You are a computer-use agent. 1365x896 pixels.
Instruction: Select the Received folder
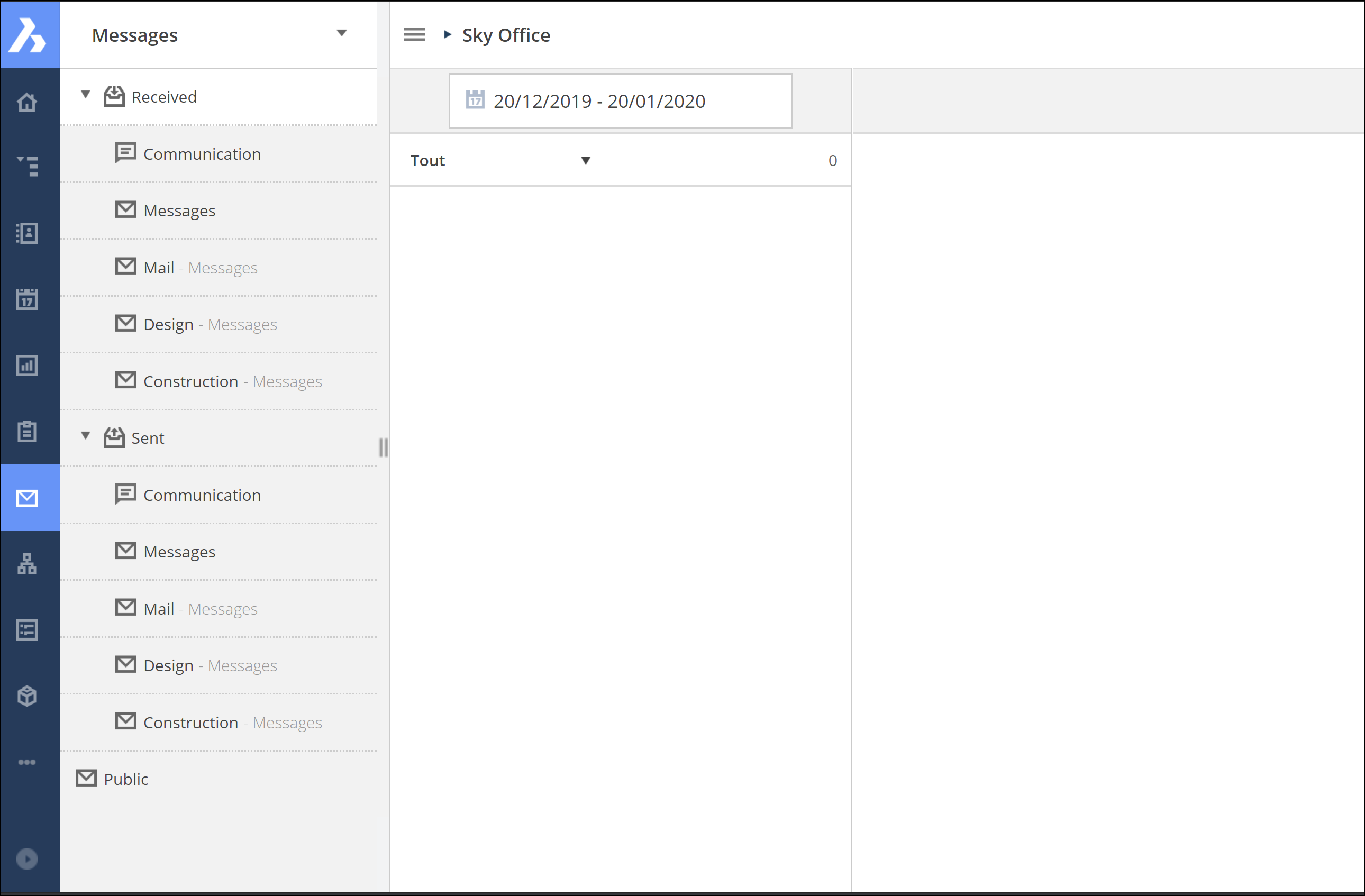[219, 97]
